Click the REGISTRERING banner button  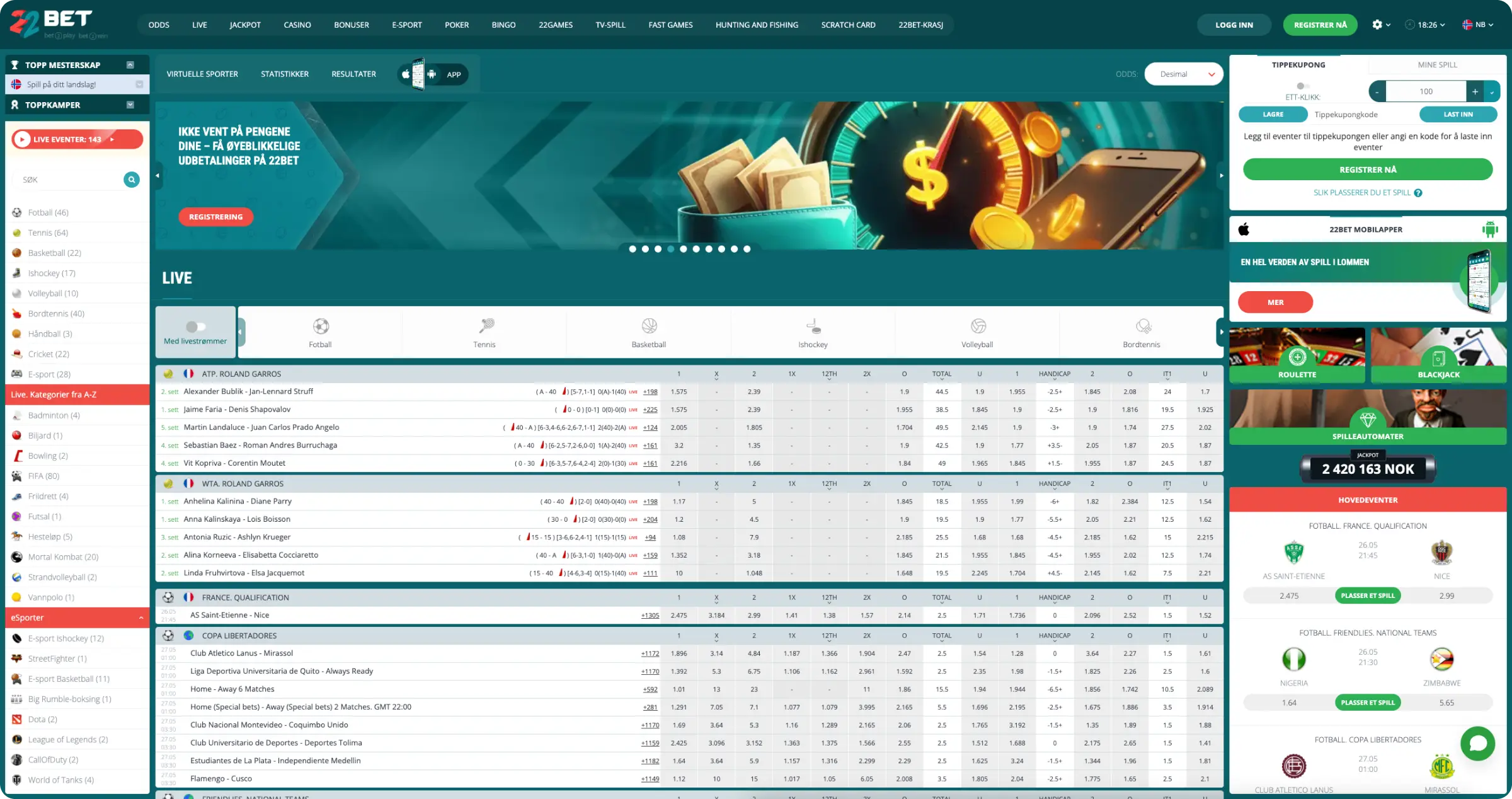(x=215, y=217)
